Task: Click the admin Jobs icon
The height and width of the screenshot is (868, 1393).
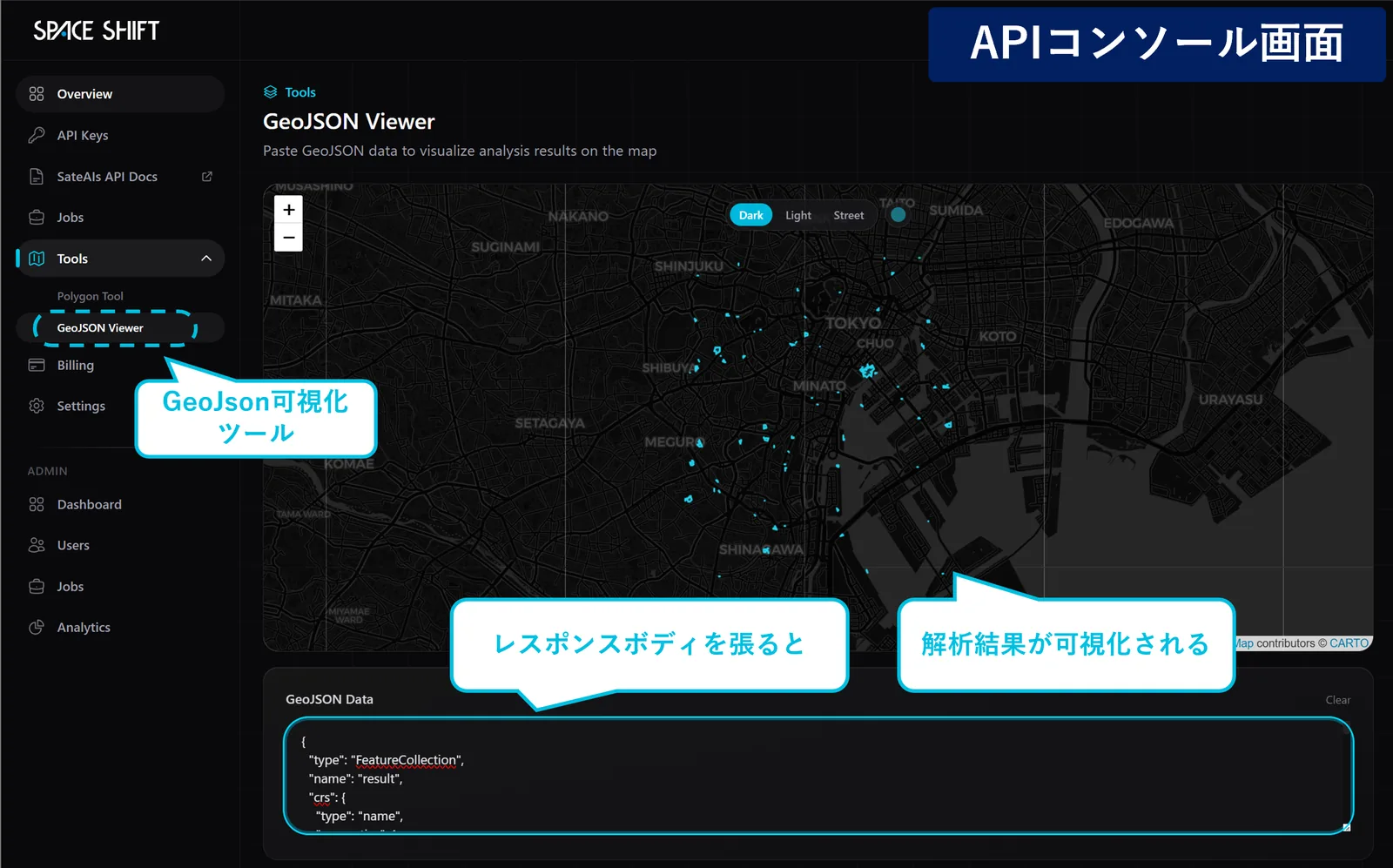Action: click(x=37, y=586)
